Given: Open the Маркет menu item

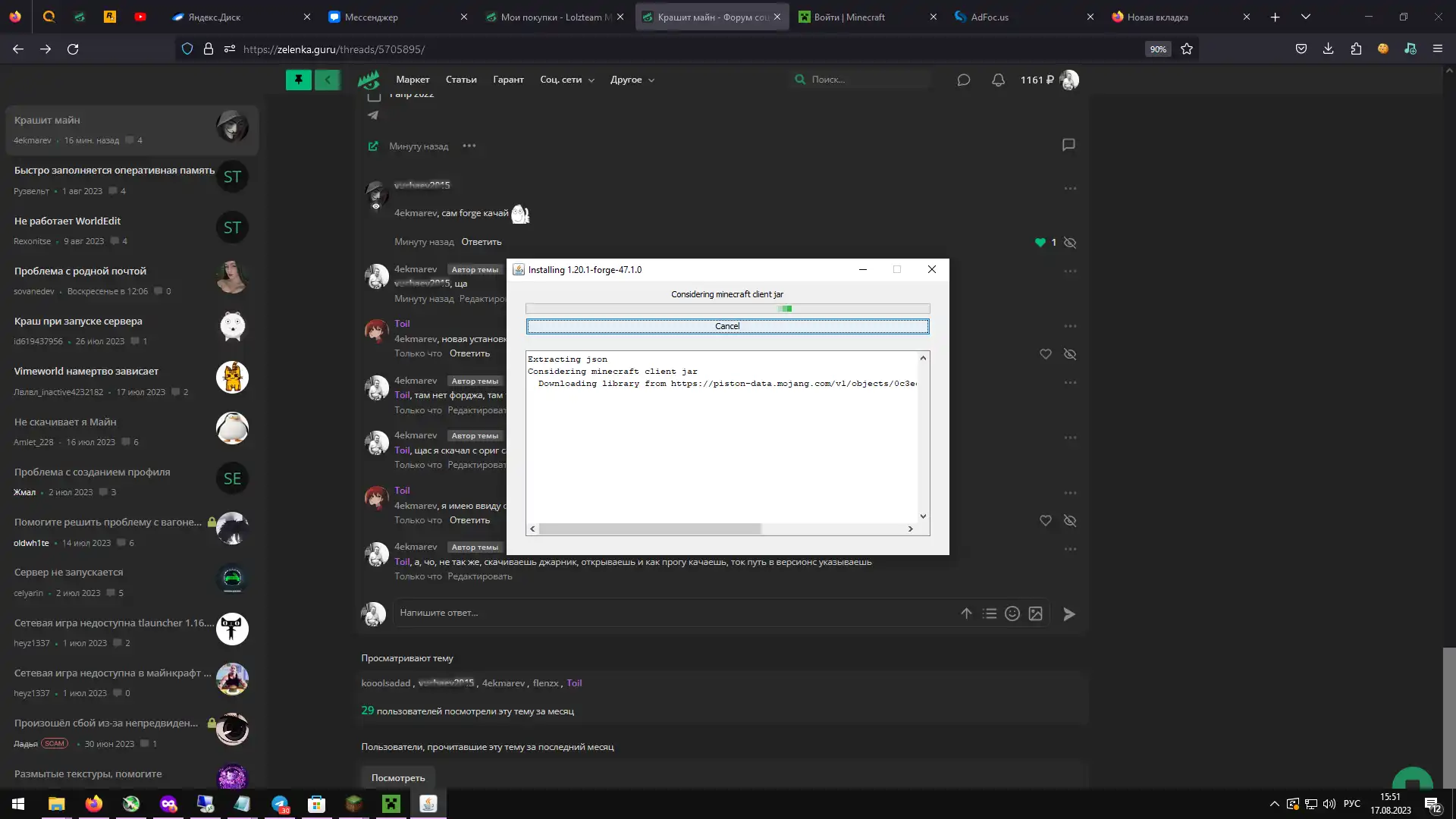Looking at the screenshot, I should (x=413, y=80).
